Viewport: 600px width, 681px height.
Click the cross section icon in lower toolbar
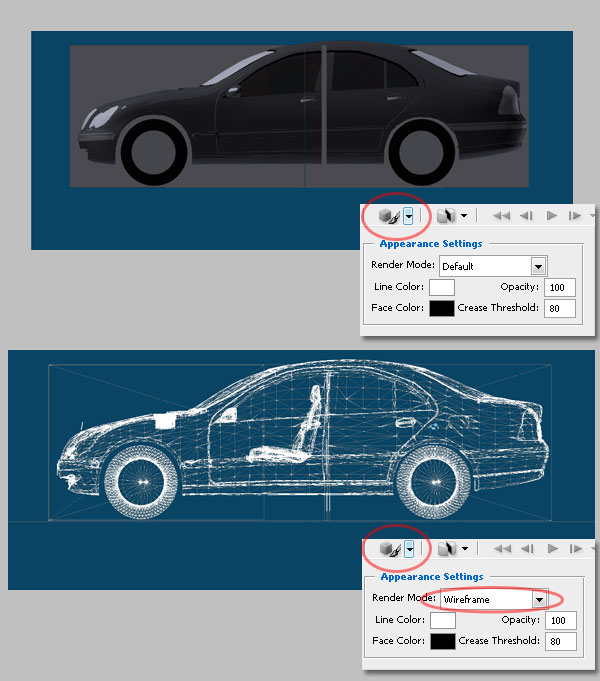click(445, 549)
